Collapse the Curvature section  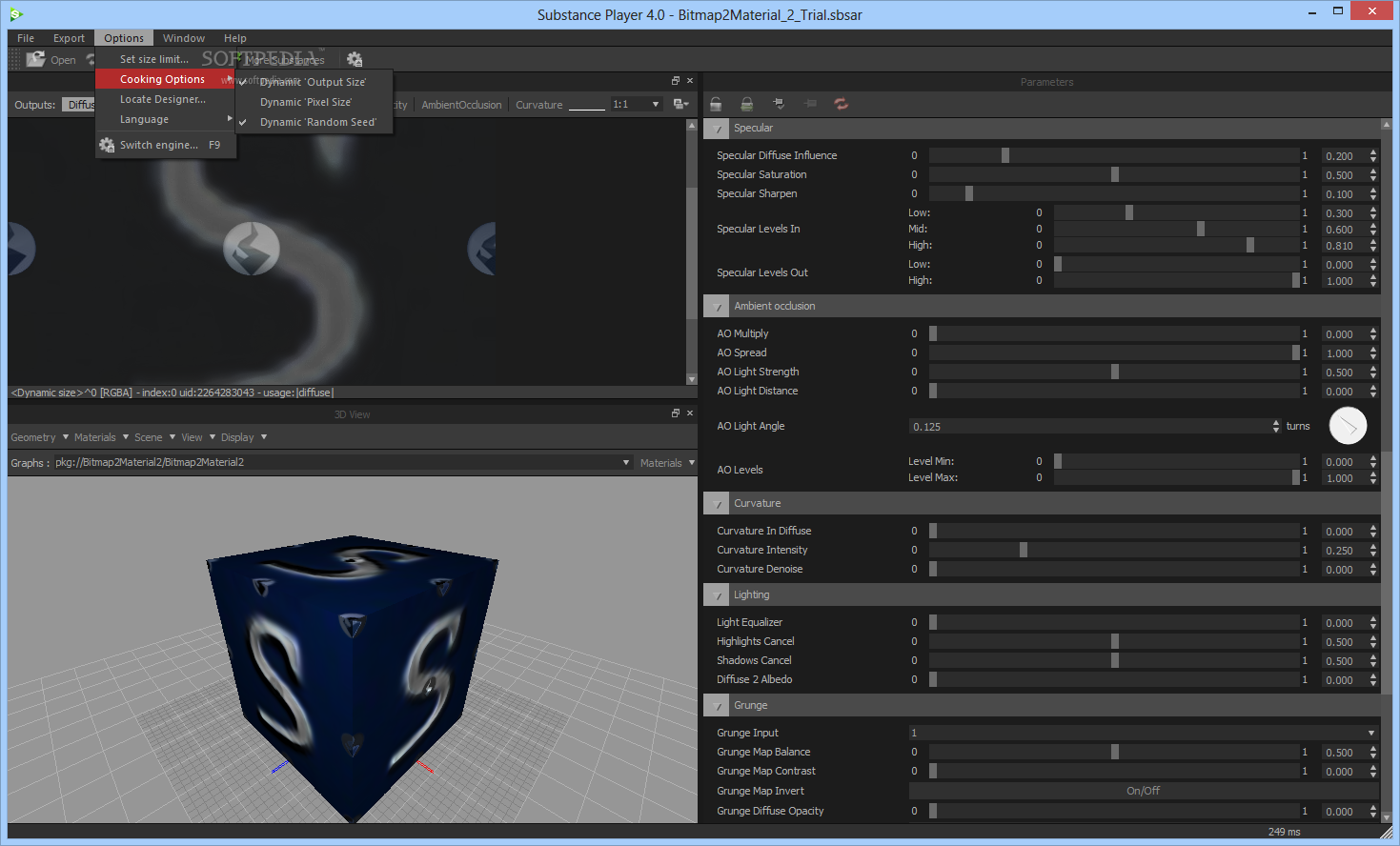click(719, 504)
